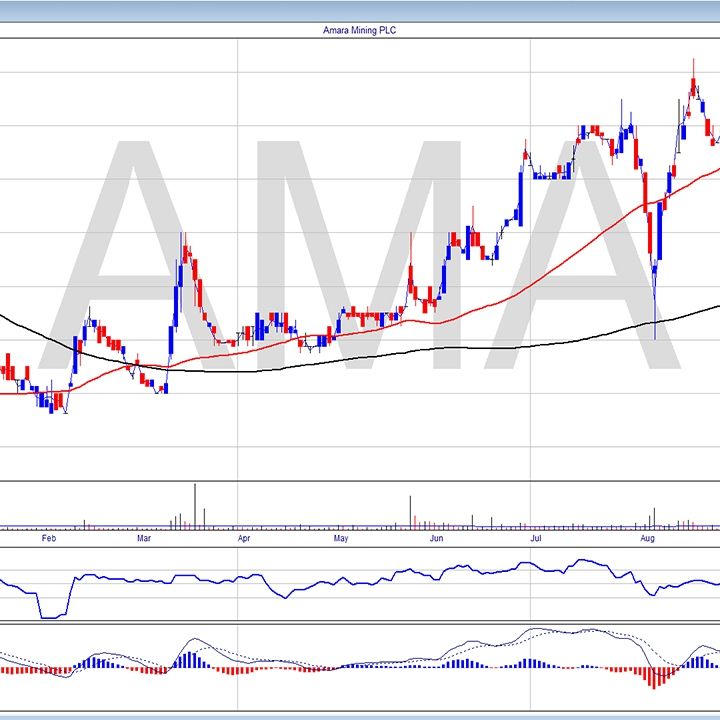Click the Apr date axis label
The height and width of the screenshot is (720, 720).
point(243,538)
